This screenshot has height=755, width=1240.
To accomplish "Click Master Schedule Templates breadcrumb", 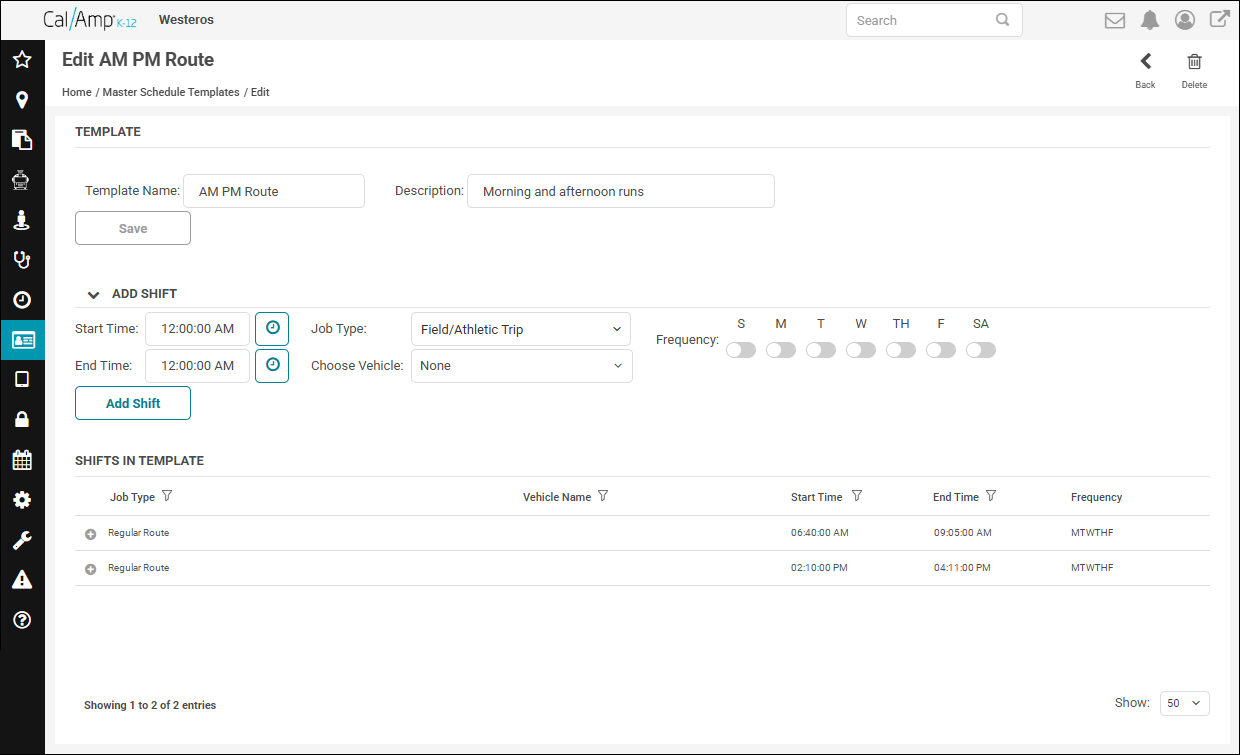I will (x=171, y=92).
